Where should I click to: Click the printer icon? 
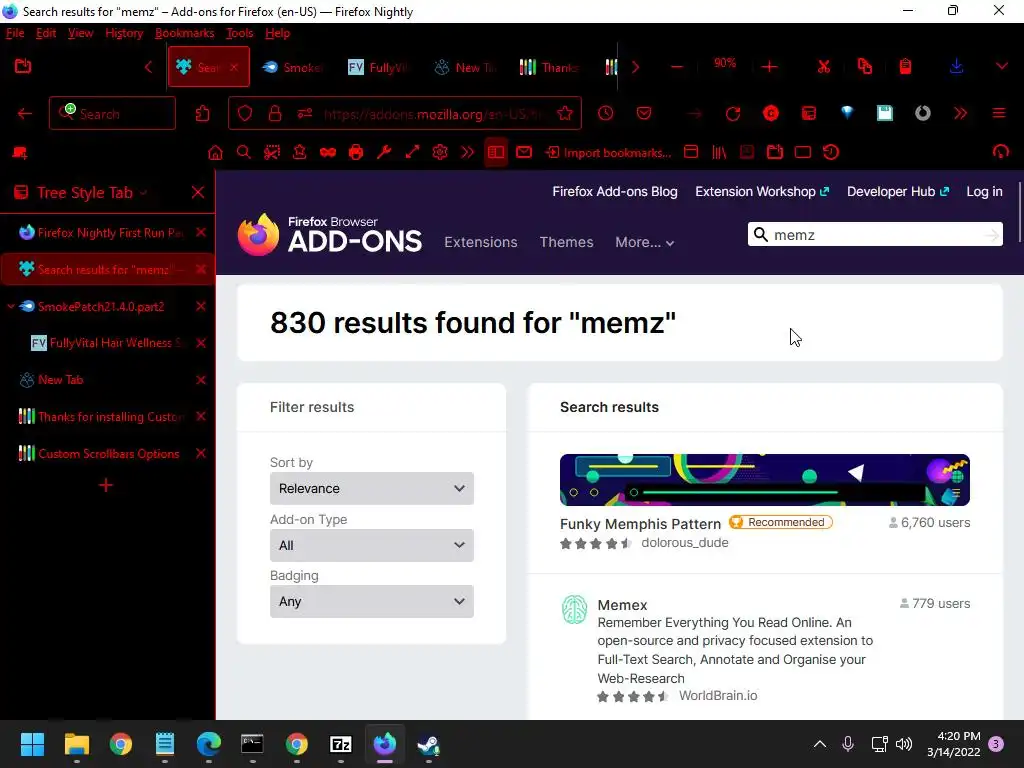[x=356, y=153]
